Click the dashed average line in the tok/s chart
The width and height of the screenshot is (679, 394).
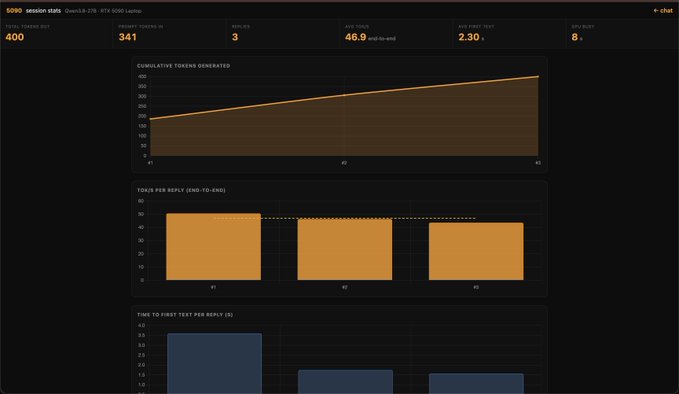(x=345, y=218)
